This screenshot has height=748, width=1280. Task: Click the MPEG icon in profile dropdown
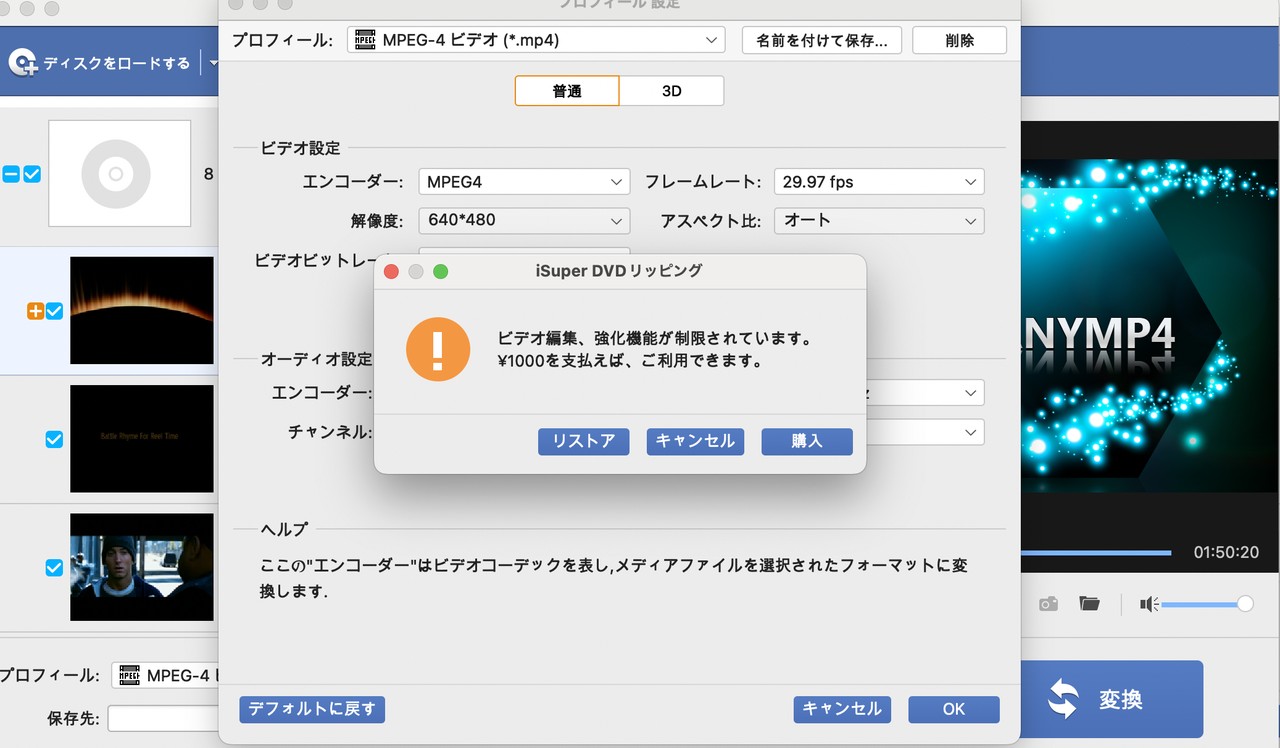point(366,40)
